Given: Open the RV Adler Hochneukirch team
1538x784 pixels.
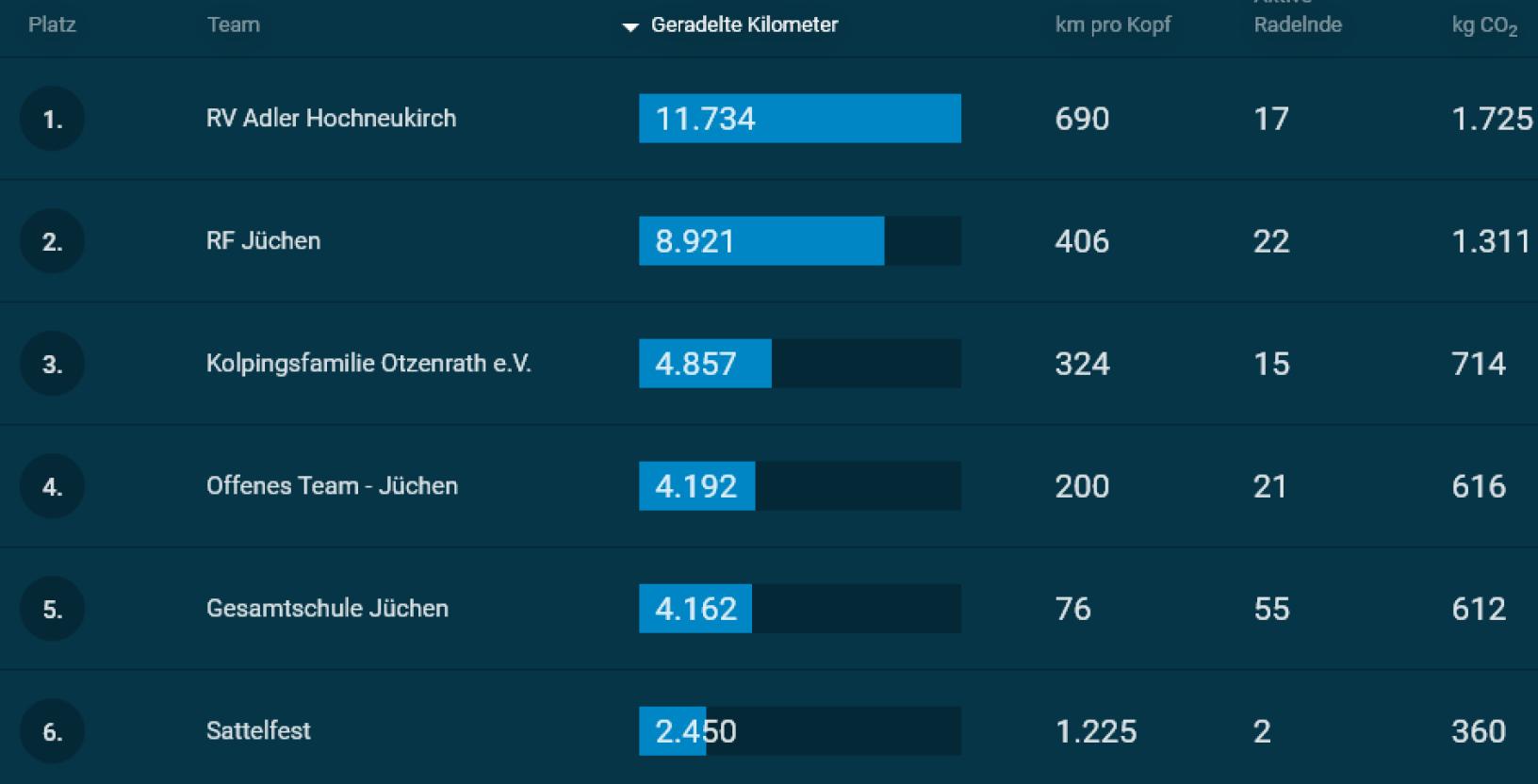Looking at the screenshot, I should 331,118.
